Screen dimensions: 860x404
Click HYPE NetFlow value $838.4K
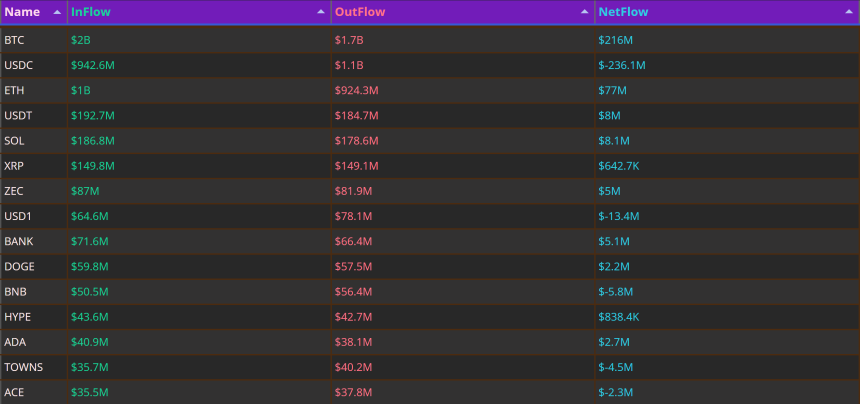pyautogui.click(x=619, y=317)
